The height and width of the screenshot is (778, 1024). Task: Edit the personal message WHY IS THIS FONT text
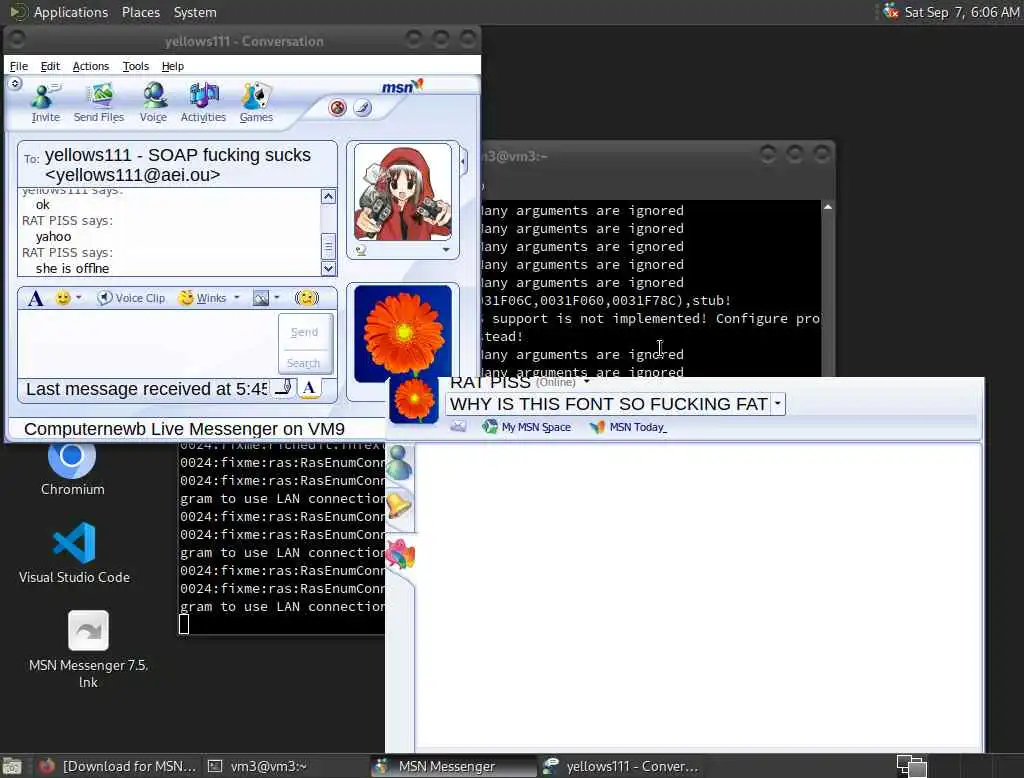point(608,404)
